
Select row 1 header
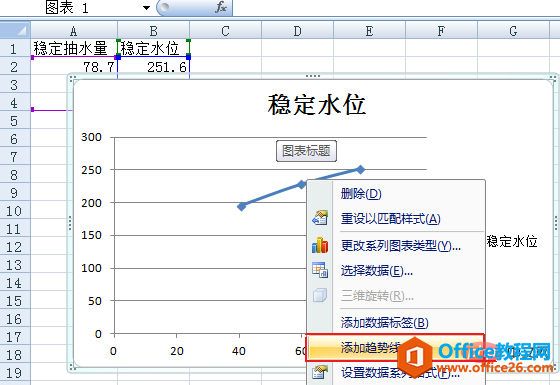(14, 48)
